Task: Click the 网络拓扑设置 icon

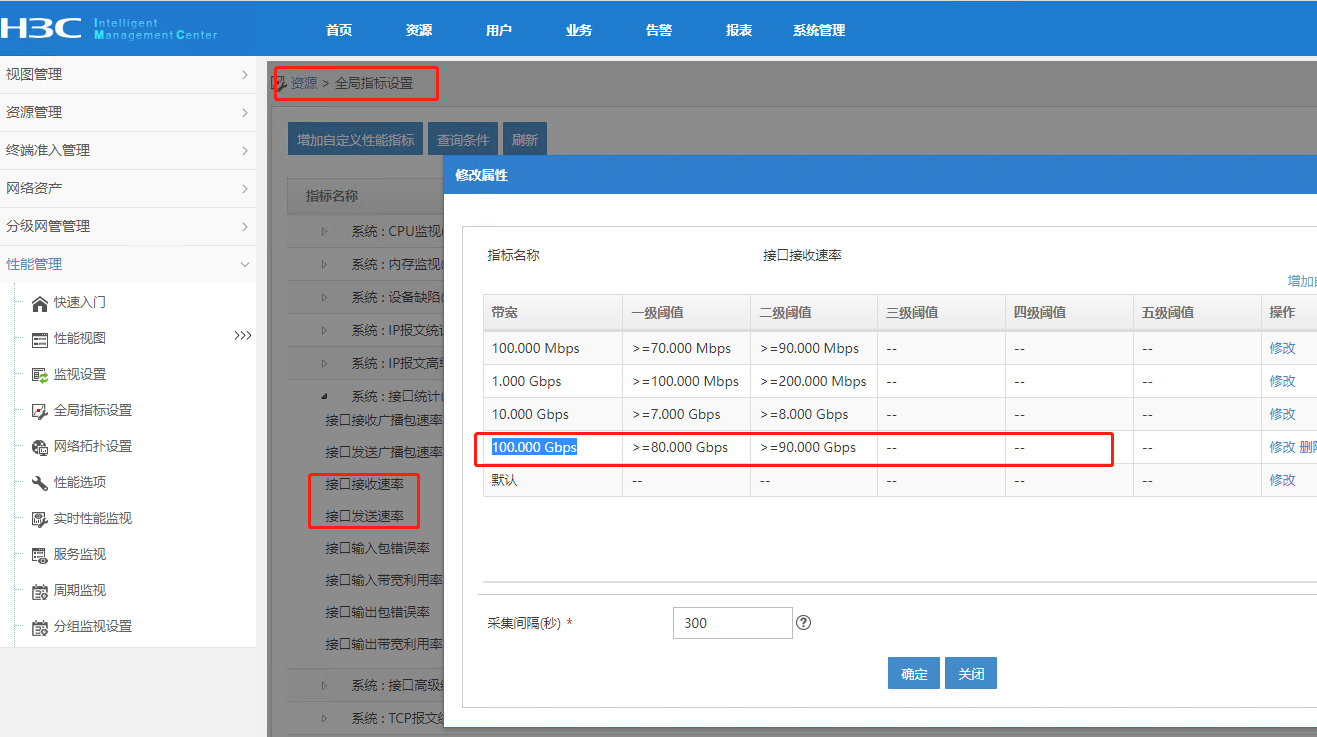Action: pyautogui.click(x=40, y=447)
